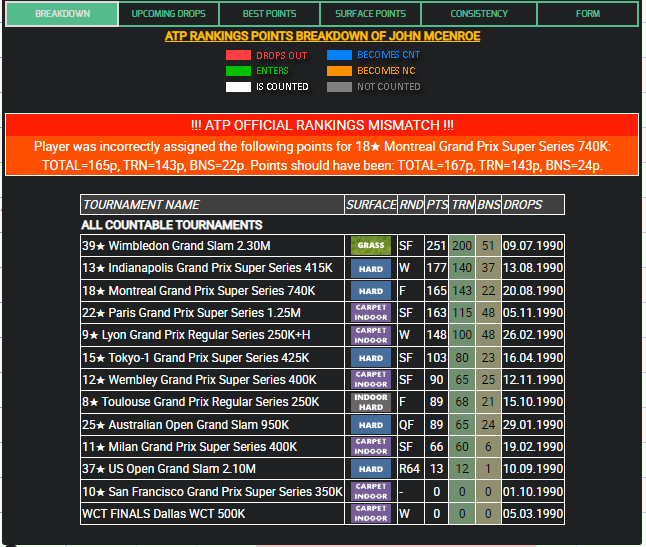This screenshot has width=646, height=547.
Task: Click the Carpet Indoor badge for Milan
Action: pos(371,447)
